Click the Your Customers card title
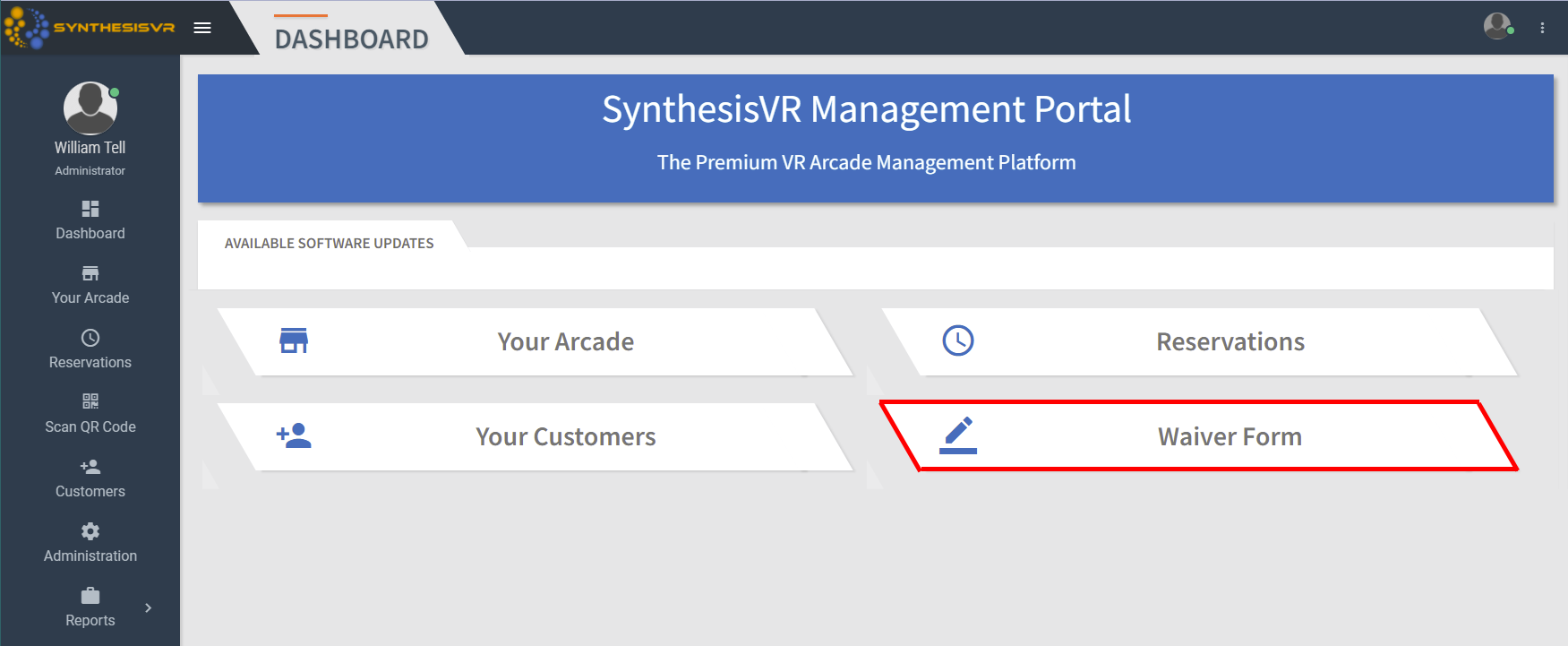Screen dimensions: 1568x646 click(x=566, y=436)
